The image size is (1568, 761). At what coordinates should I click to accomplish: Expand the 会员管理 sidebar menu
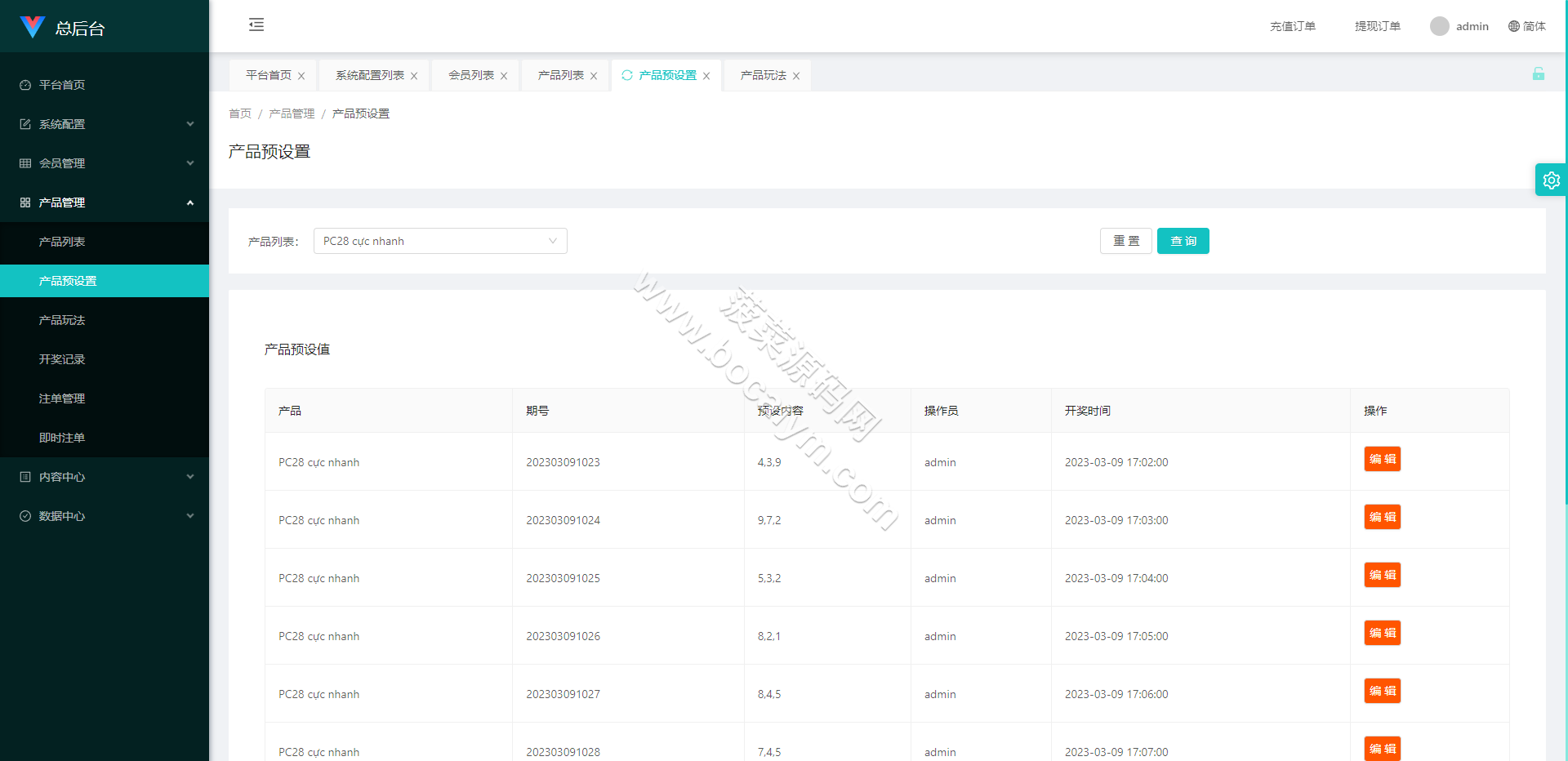coord(105,163)
